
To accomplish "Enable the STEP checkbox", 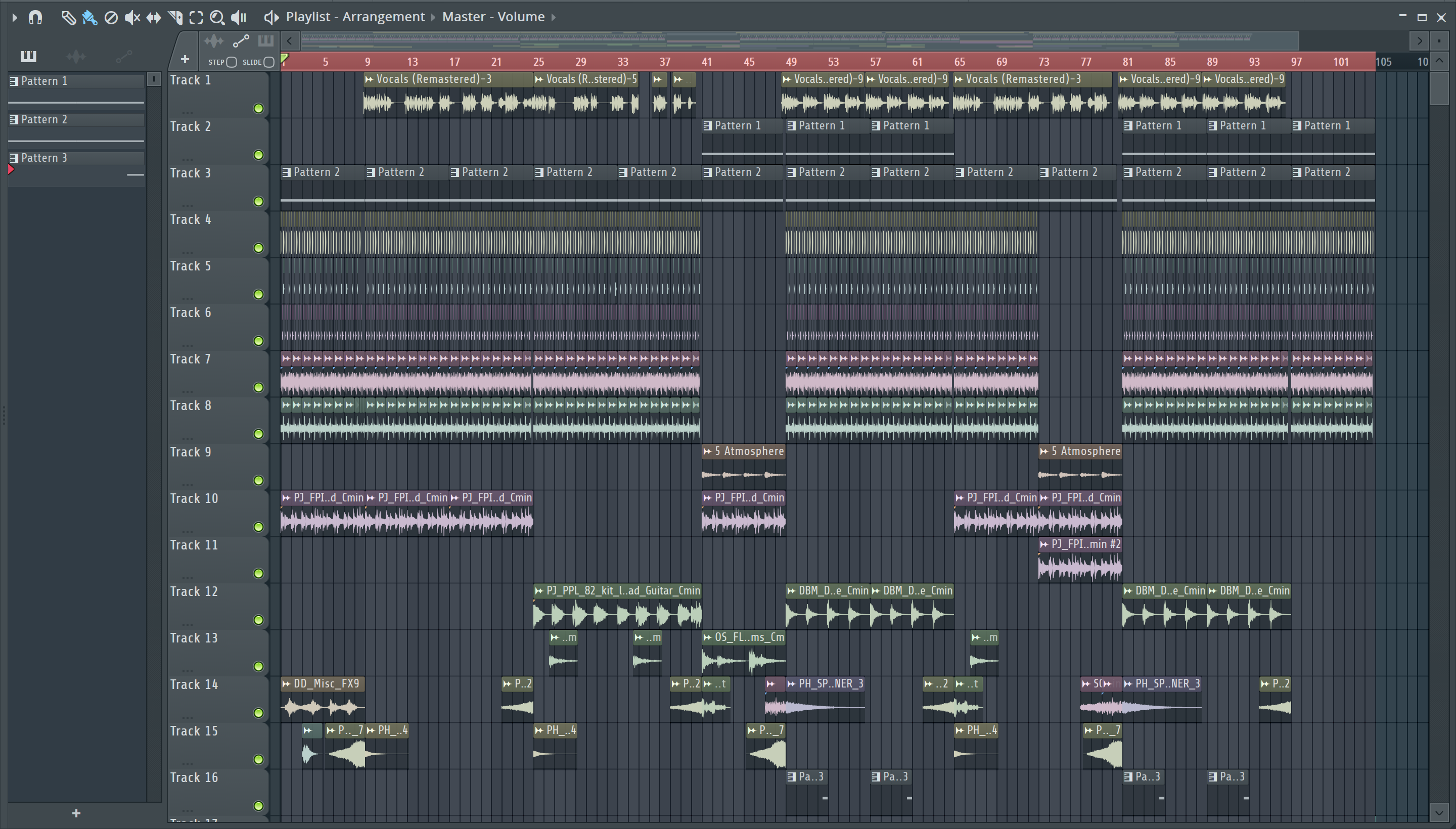I will pos(232,62).
